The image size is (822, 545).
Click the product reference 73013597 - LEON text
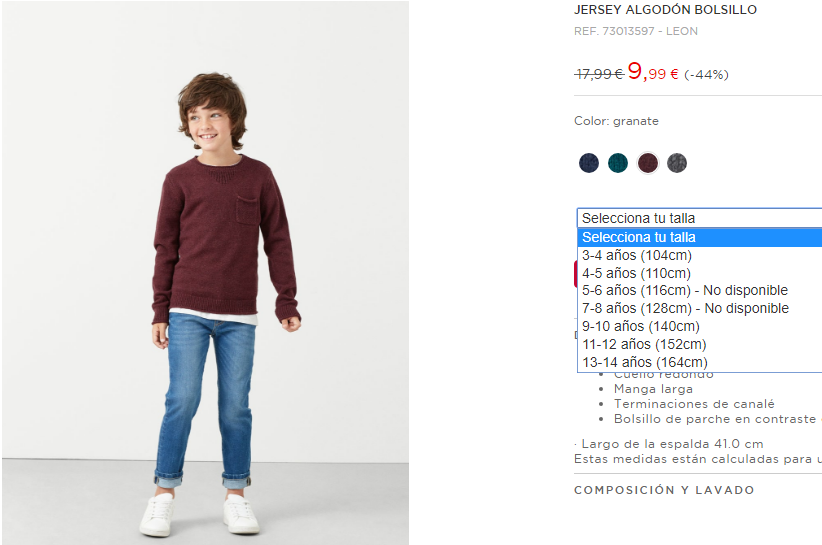click(x=636, y=31)
